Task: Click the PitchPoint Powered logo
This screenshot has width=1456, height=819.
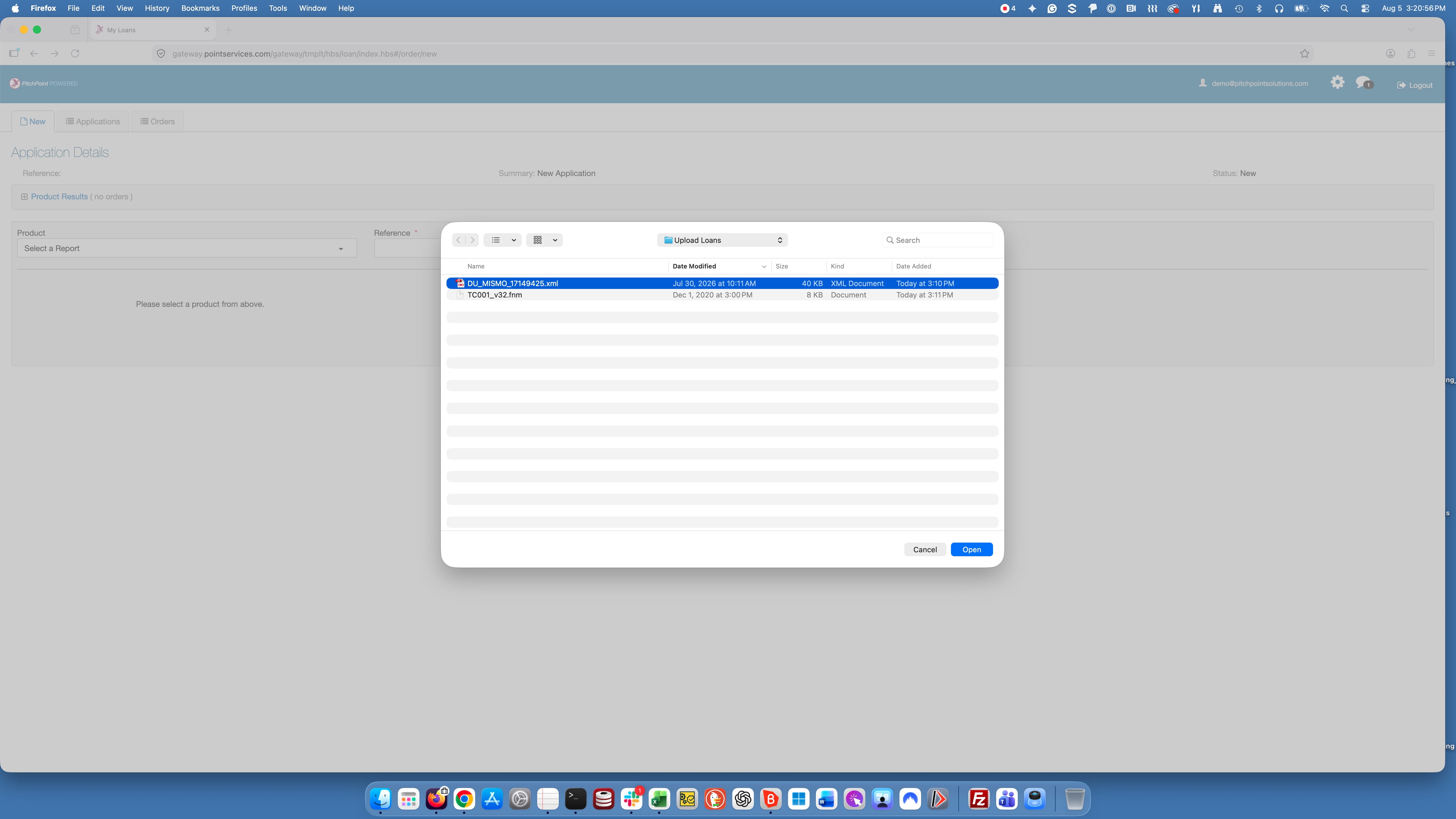Action: click(x=44, y=84)
